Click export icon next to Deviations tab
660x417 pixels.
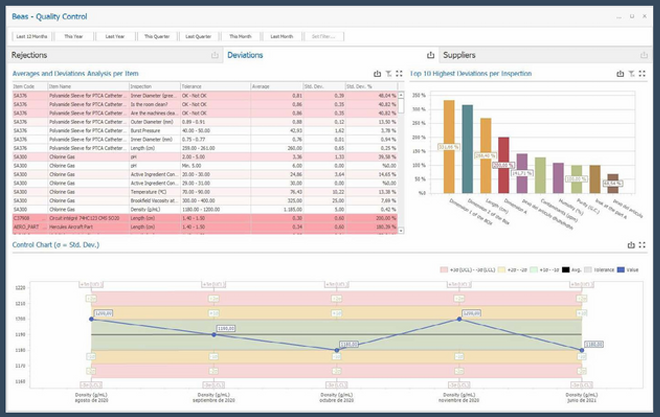431,56
